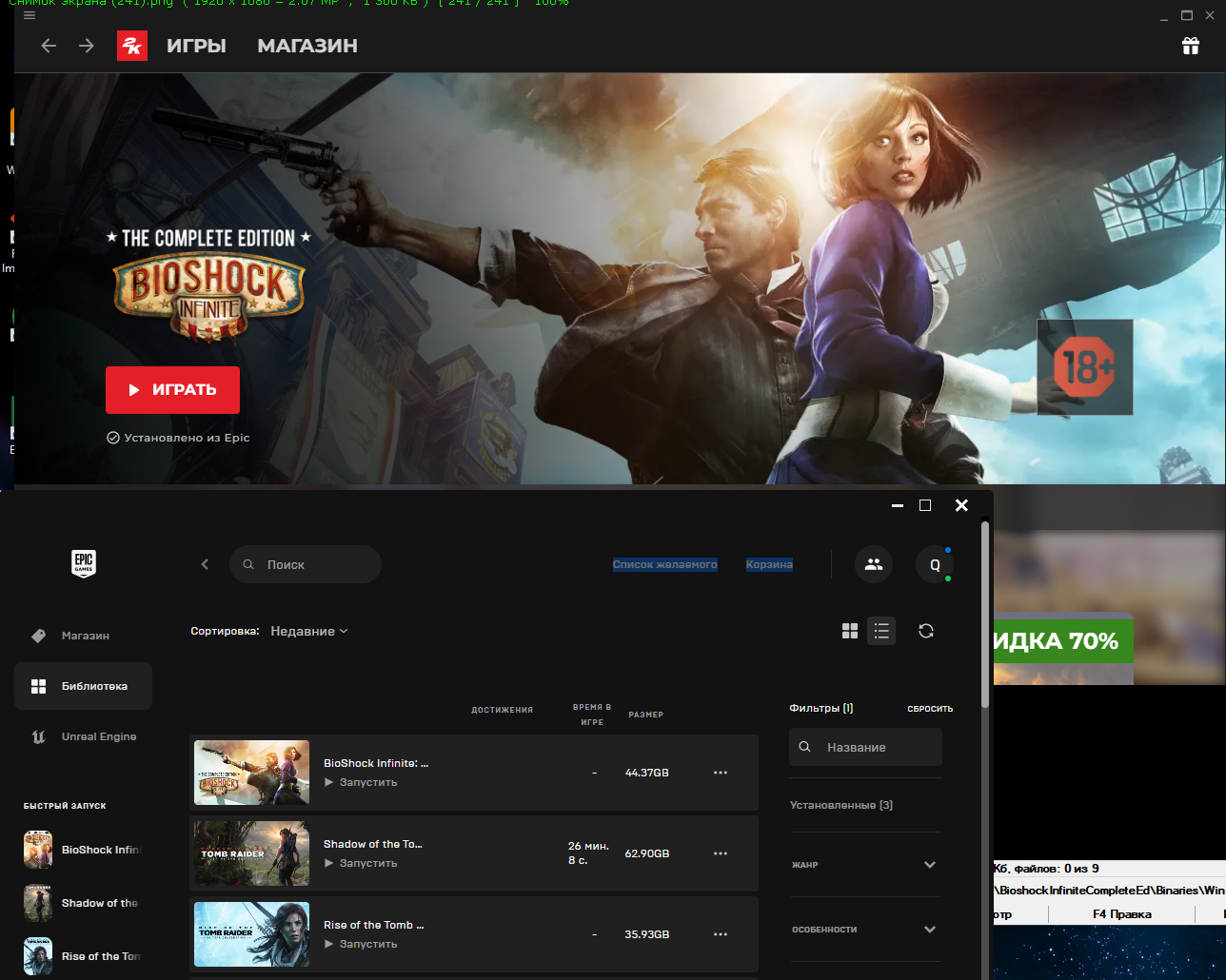The width and height of the screenshot is (1226, 980).
Task: Click the Rise of the Tomb ... title in library list
Action: click(374, 925)
